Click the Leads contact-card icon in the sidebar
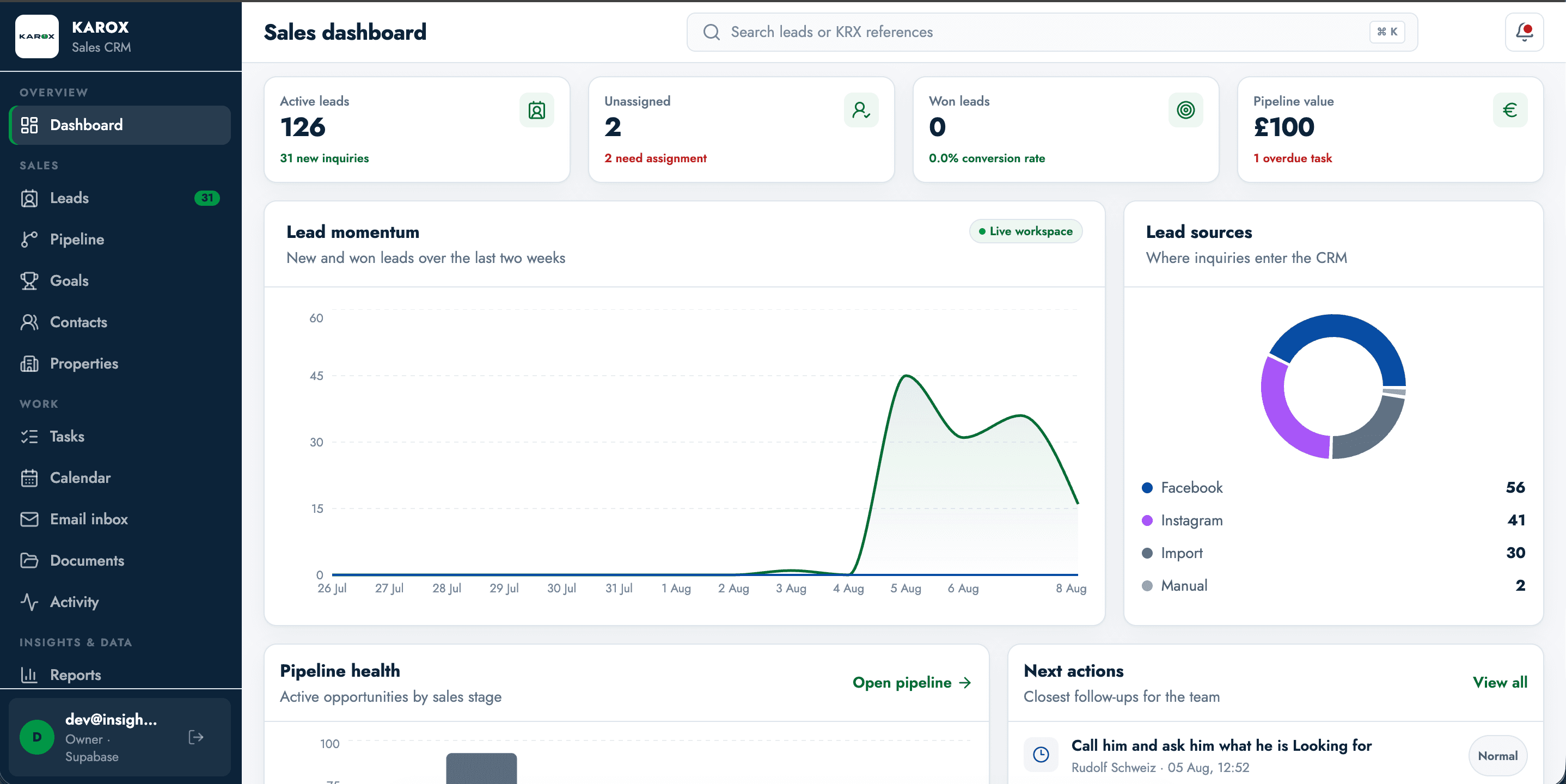1566x784 pixels. (29, 198)
